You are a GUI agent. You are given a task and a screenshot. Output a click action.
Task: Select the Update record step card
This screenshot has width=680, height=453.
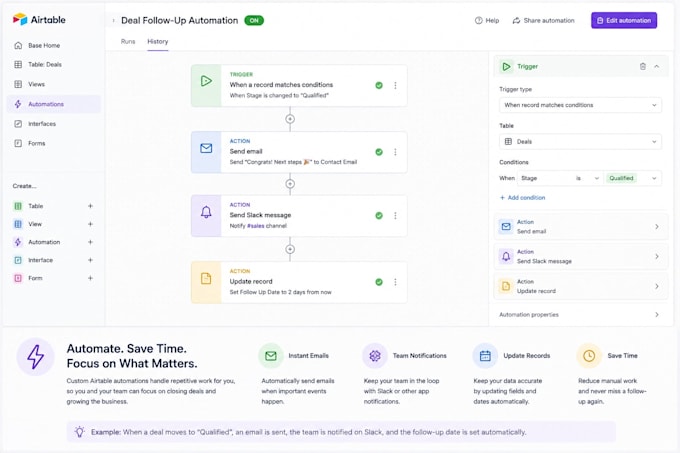[x=299, y=282]
